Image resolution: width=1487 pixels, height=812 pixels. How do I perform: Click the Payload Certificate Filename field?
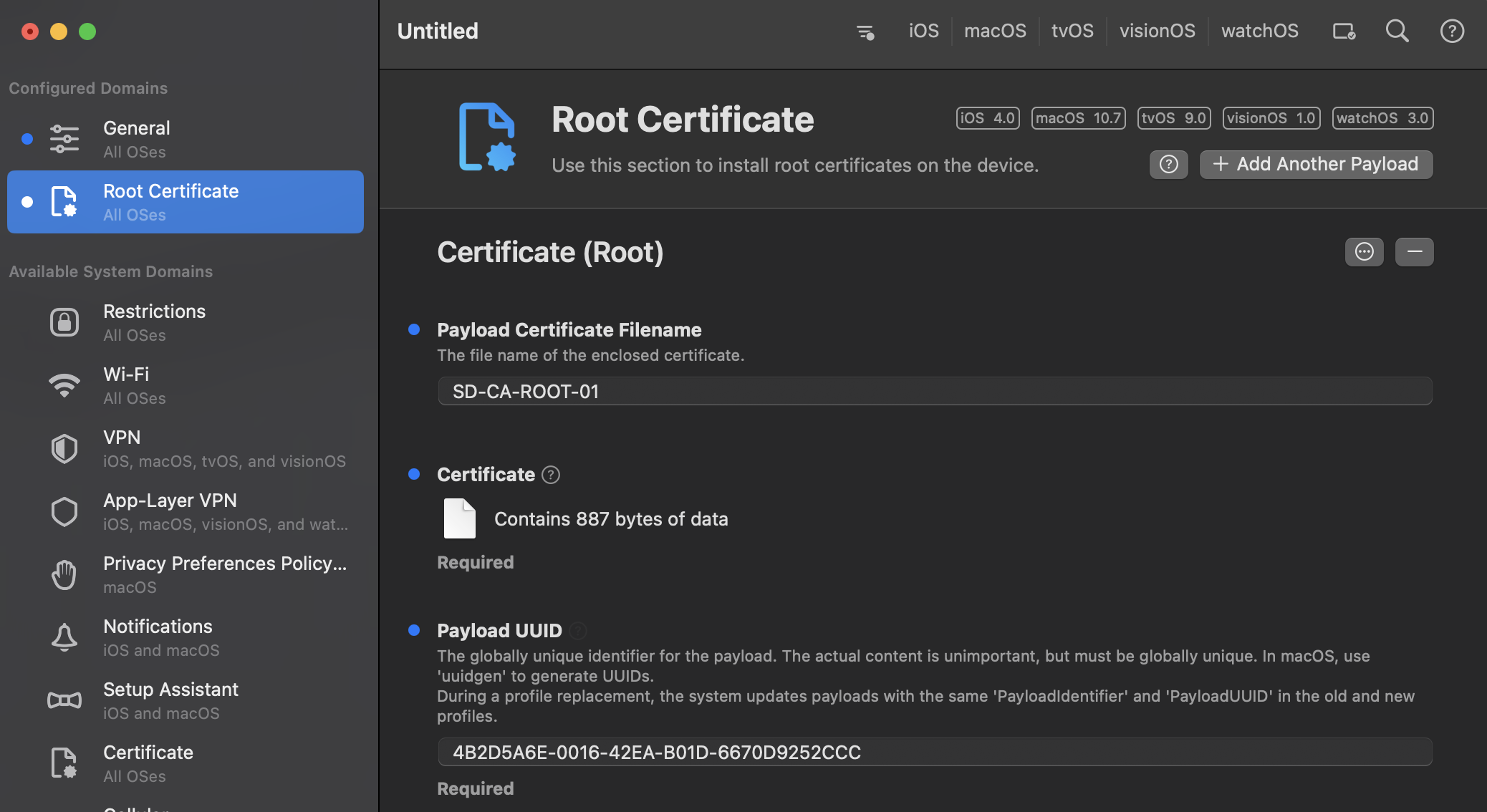(935, 392)
